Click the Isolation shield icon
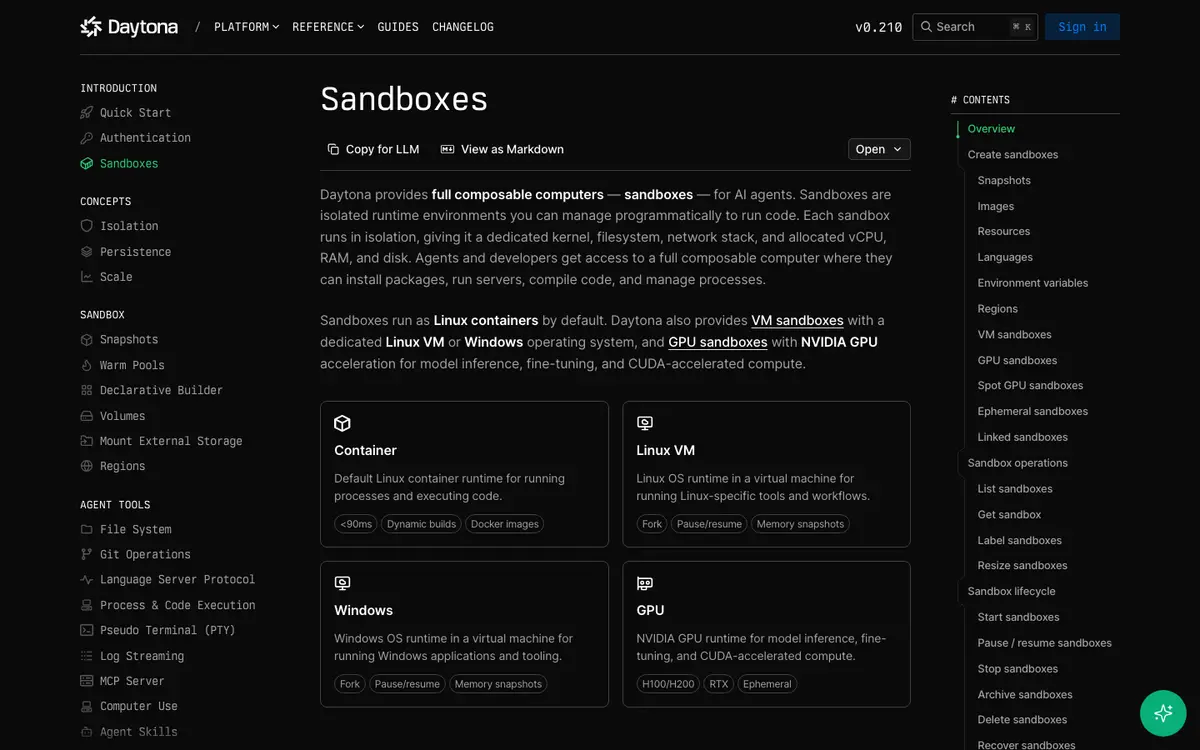The width and height of the screenshot is (1200, 750). coord(87,226)
